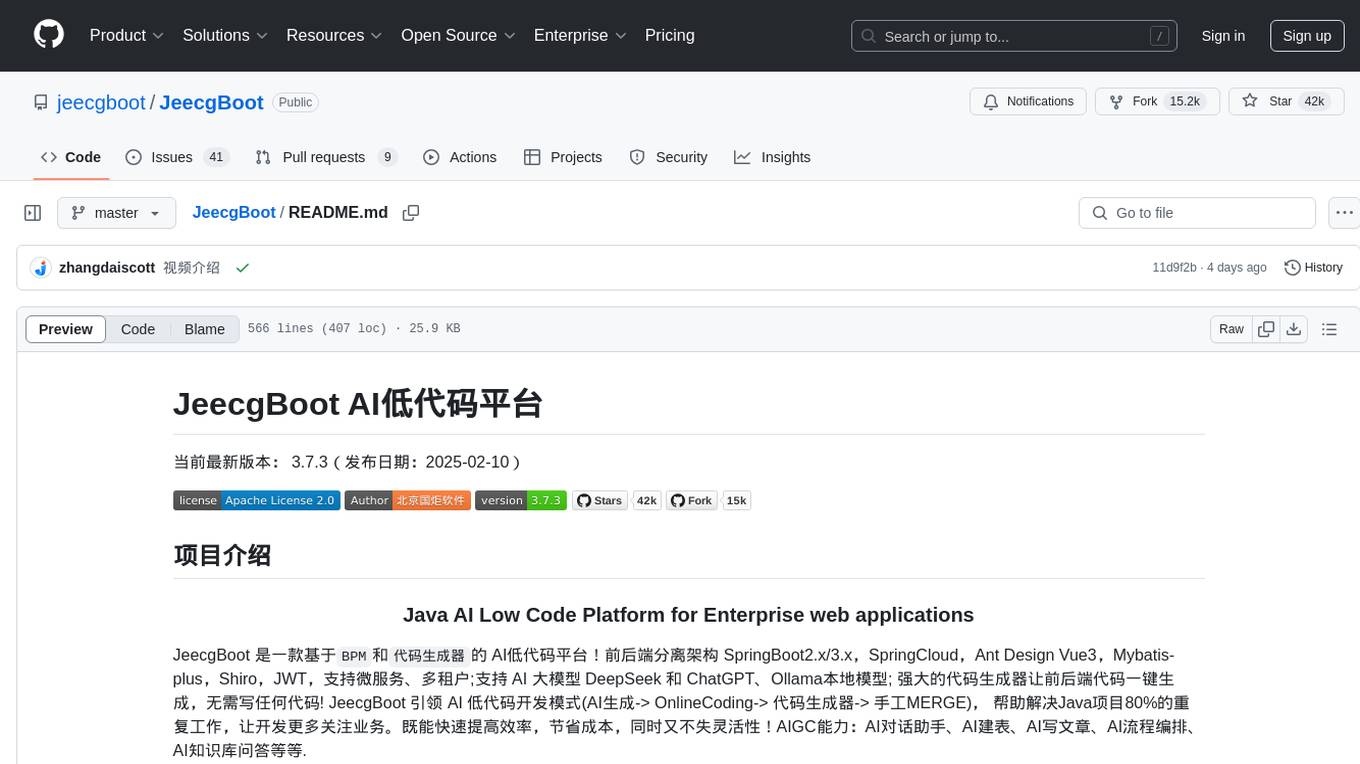Expand the Resources menu
The width and height of the screenshot is (1360, 764).
334,35
